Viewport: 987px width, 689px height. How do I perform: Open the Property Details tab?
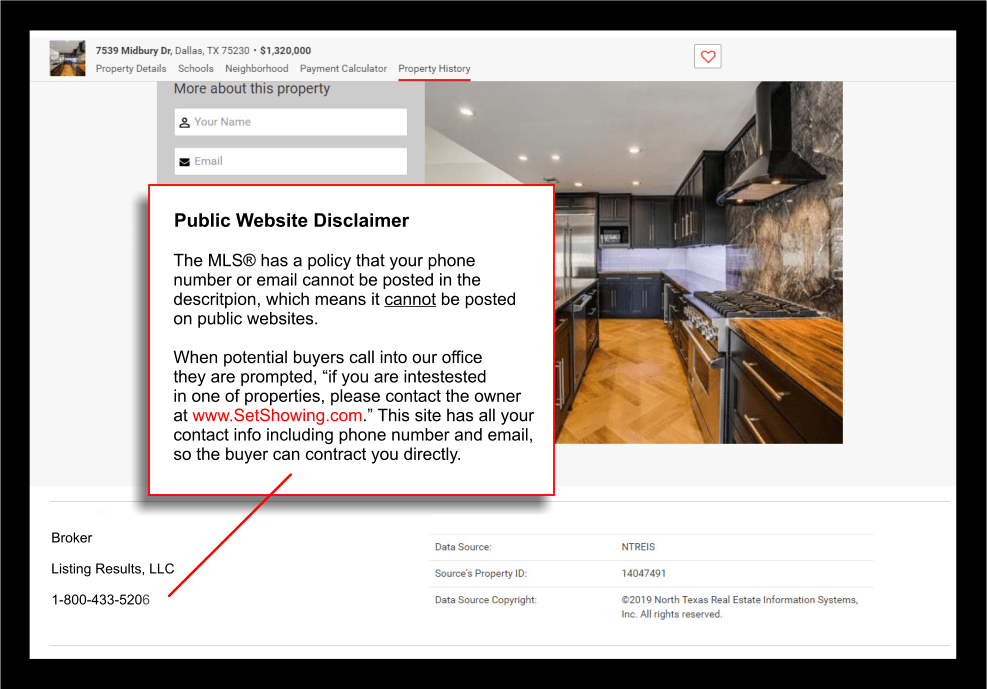click(x=131, y=68)
